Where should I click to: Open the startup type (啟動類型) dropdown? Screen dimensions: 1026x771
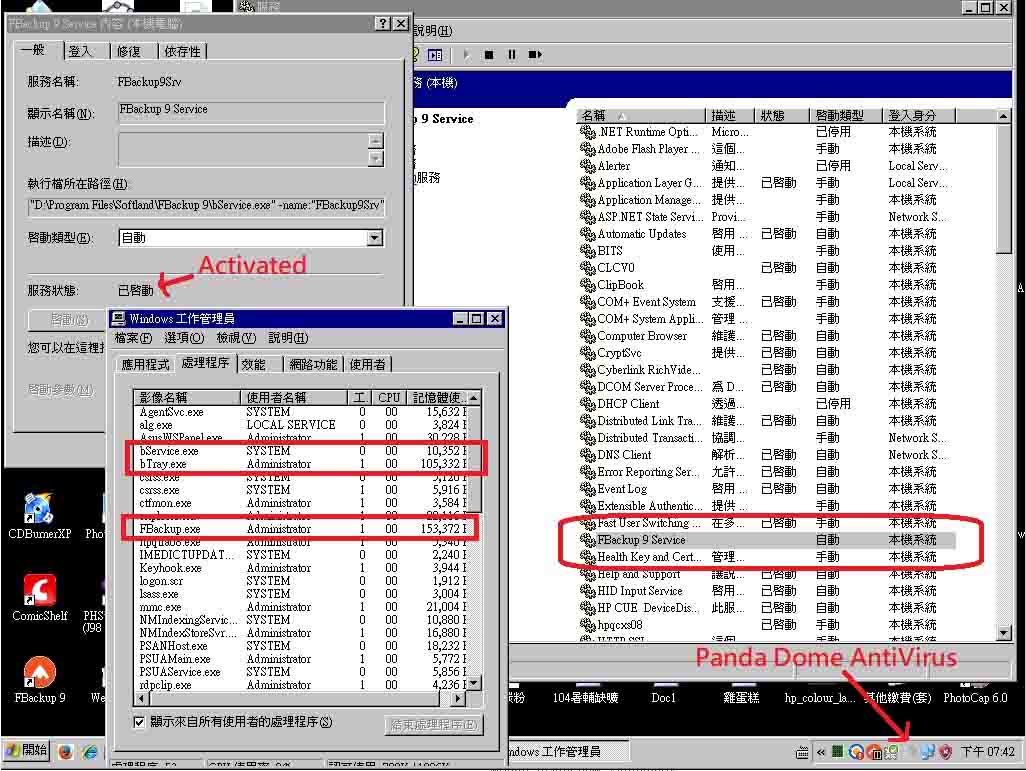pos(374,238)
